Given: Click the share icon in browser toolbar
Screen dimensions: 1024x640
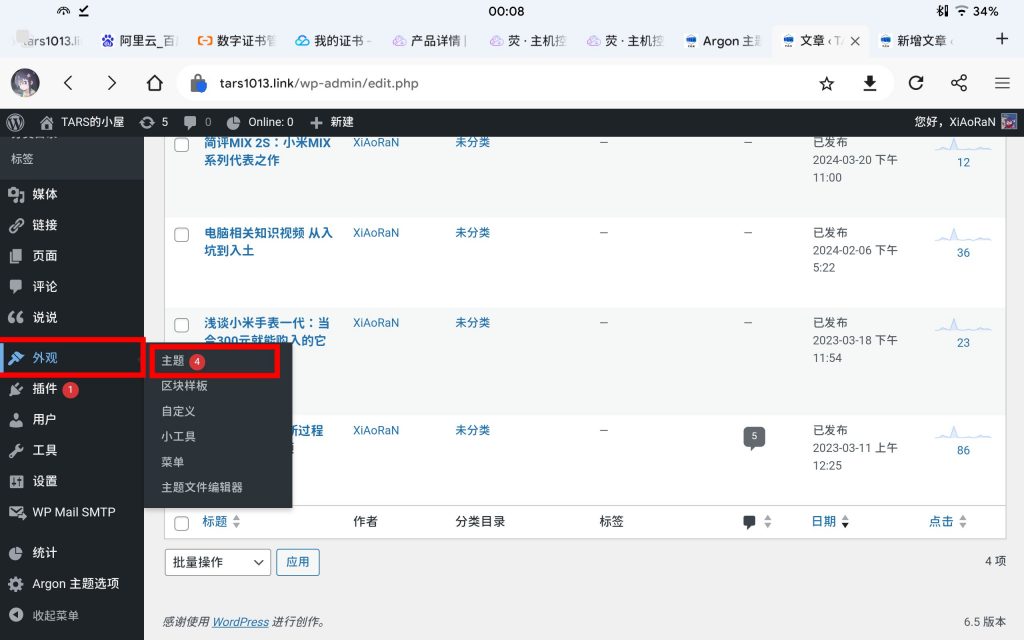Looking at the screenshot, I should pyautogui.click(x=958, y=83).
